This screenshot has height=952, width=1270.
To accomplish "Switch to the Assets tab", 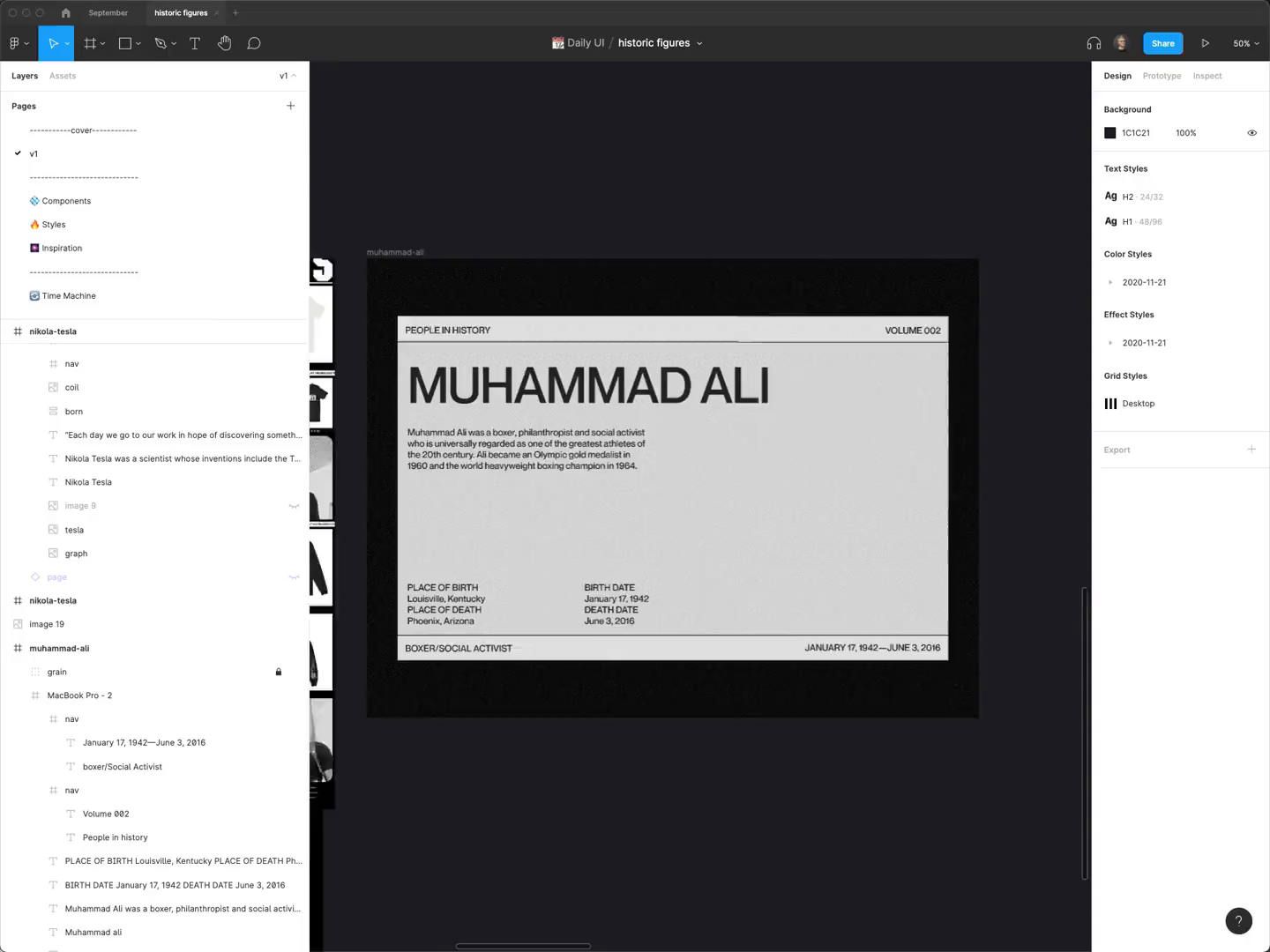I will tap(63, 76).
